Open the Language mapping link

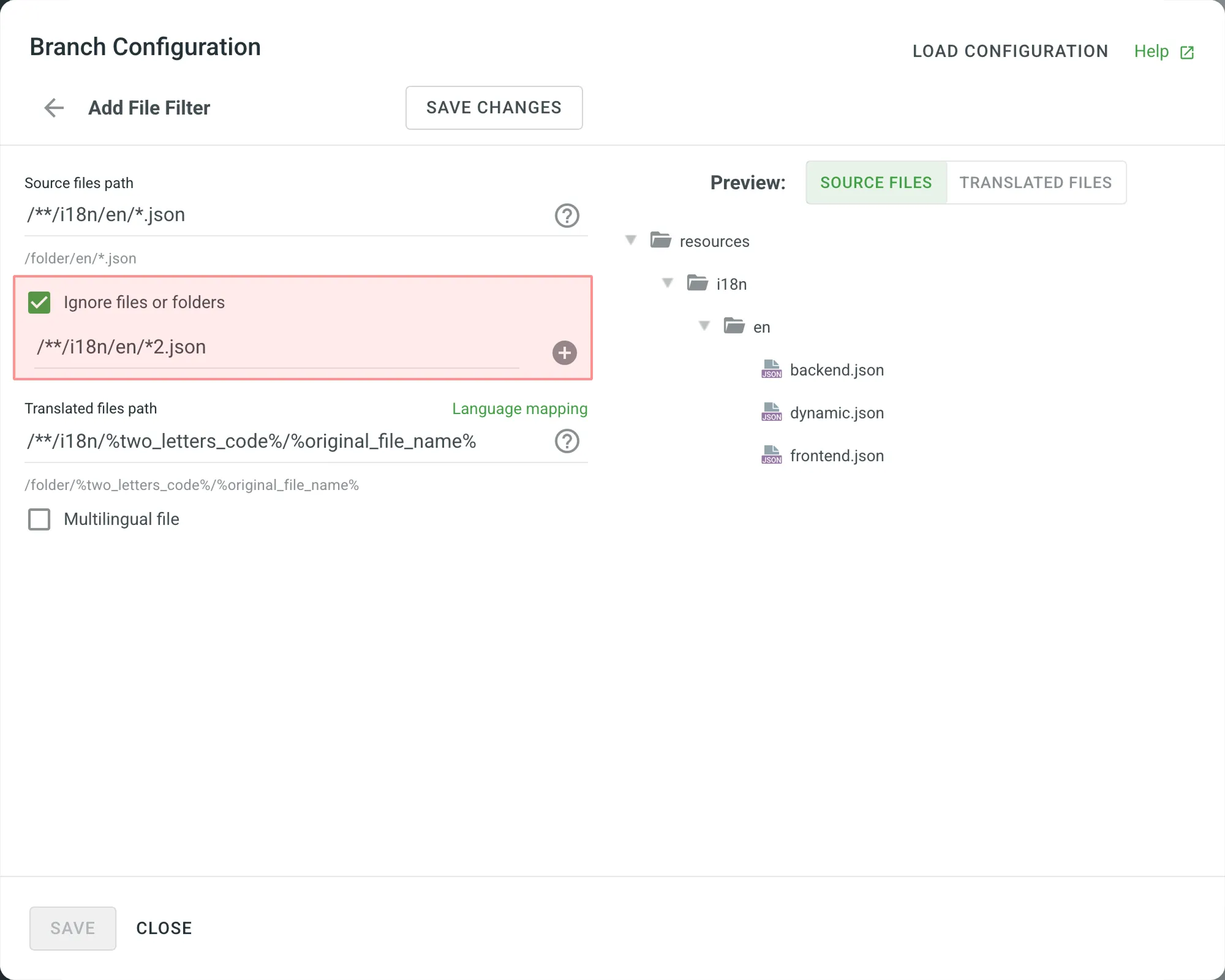tap(519, 409)
